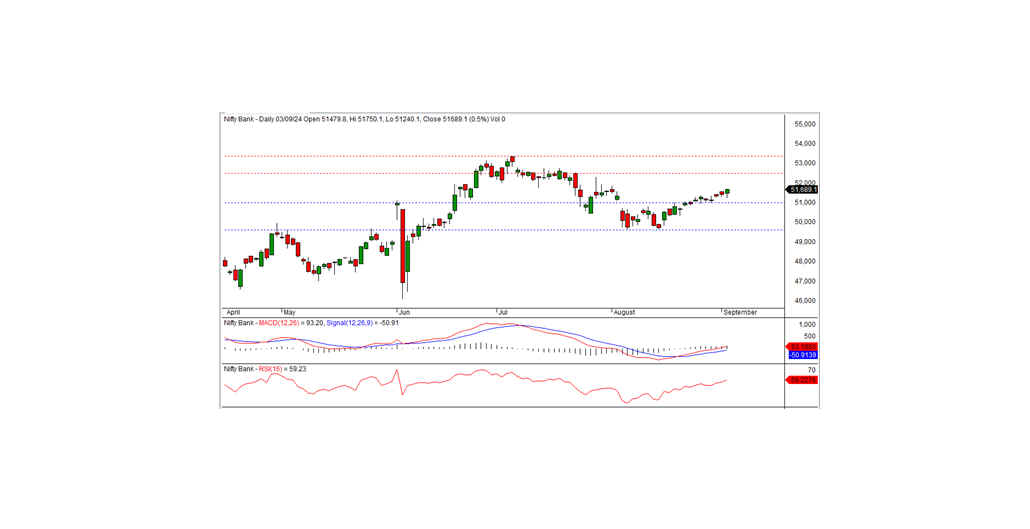Click the latest green candlestick in September
Viewport: 1030px width, 529px height.
click(x=727, y=191)
